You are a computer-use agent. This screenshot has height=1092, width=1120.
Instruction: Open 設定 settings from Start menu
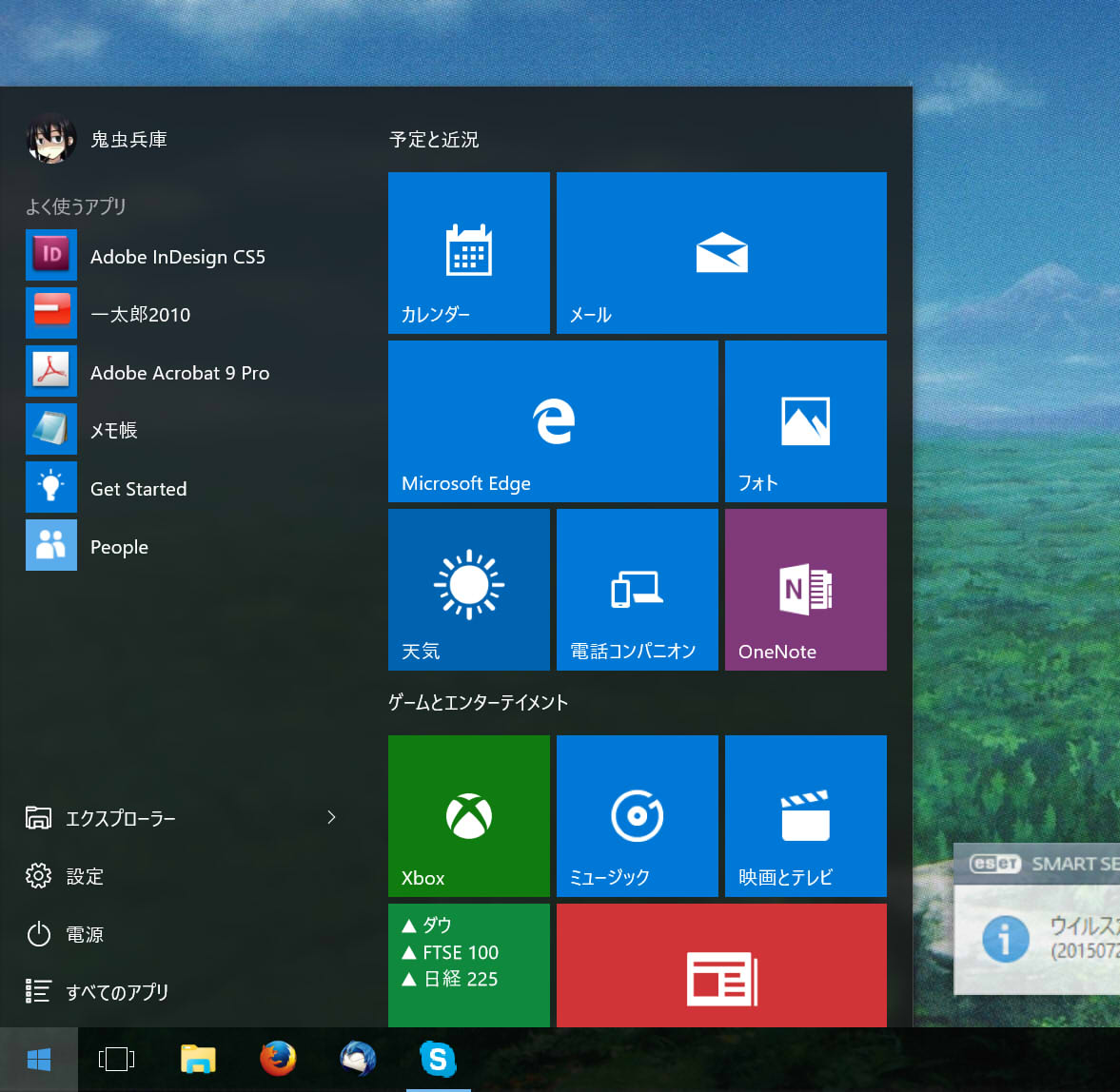[x=84, y=876]
